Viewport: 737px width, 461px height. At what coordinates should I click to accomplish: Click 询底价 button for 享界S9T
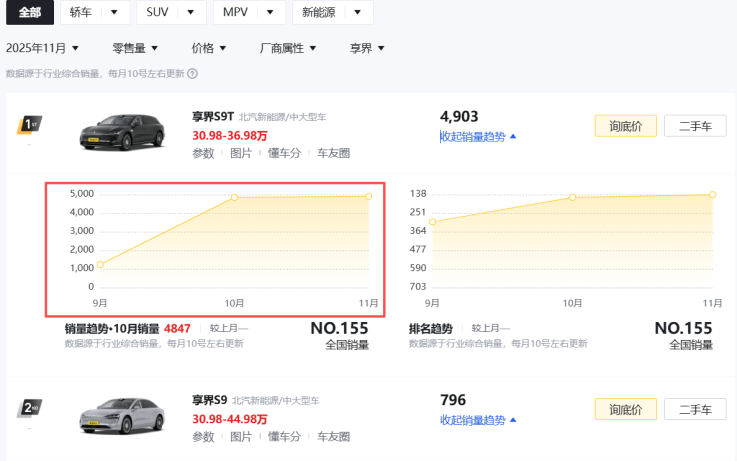click(x=626, y=126)
